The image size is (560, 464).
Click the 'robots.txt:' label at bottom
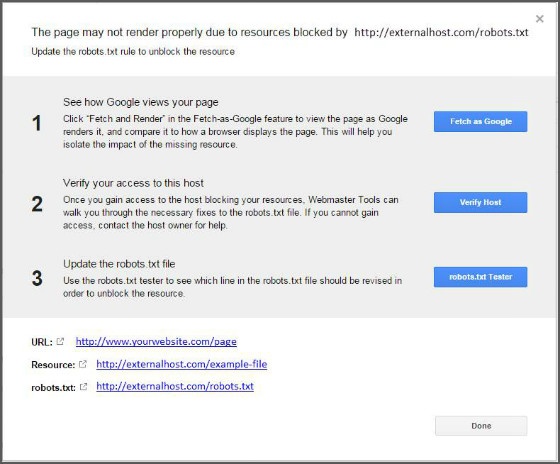pyautogui.click(x=54, y=388)
